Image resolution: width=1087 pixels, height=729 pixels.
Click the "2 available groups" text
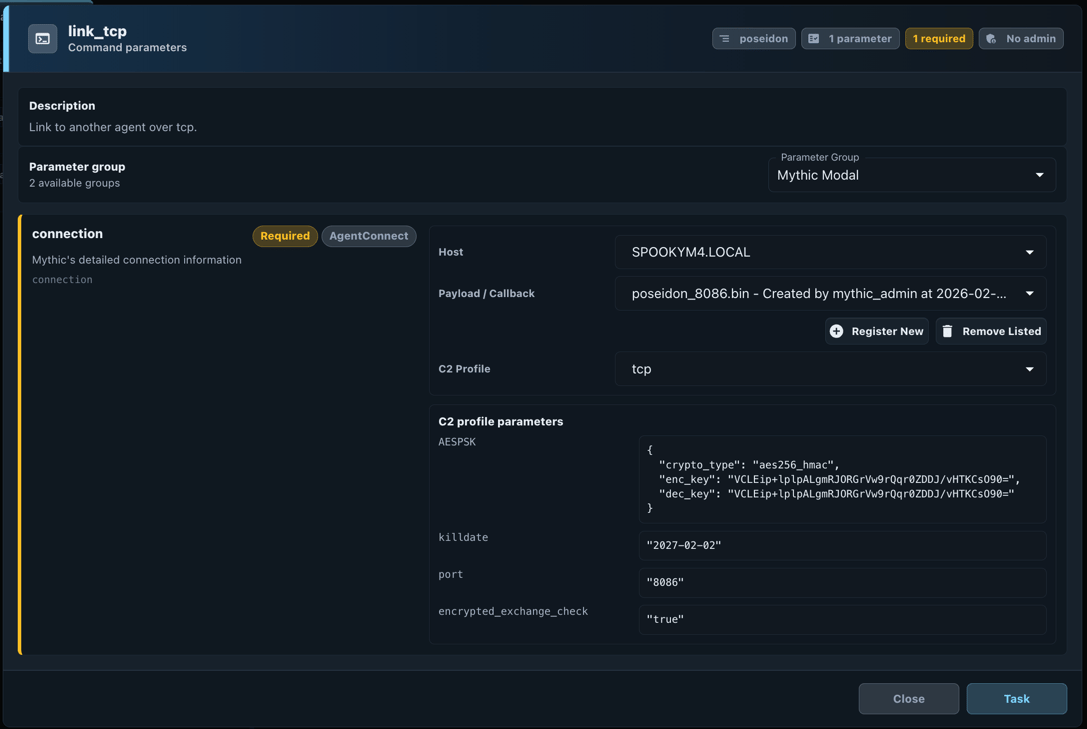pos(74,183)
